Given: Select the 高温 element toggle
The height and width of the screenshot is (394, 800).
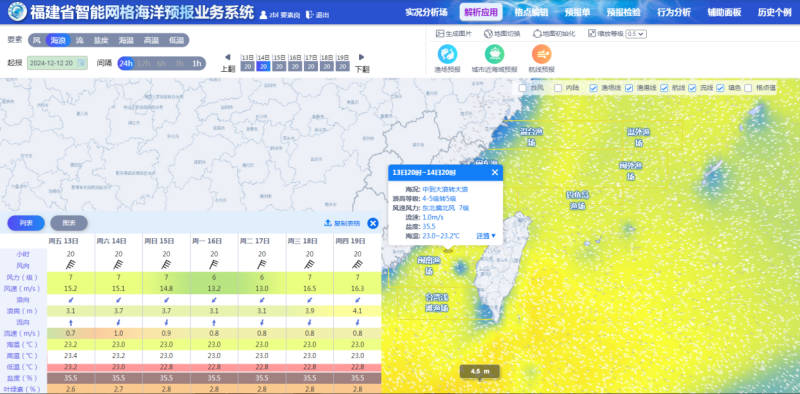Looking at the screenshot, I should click(x=151, y=40).
